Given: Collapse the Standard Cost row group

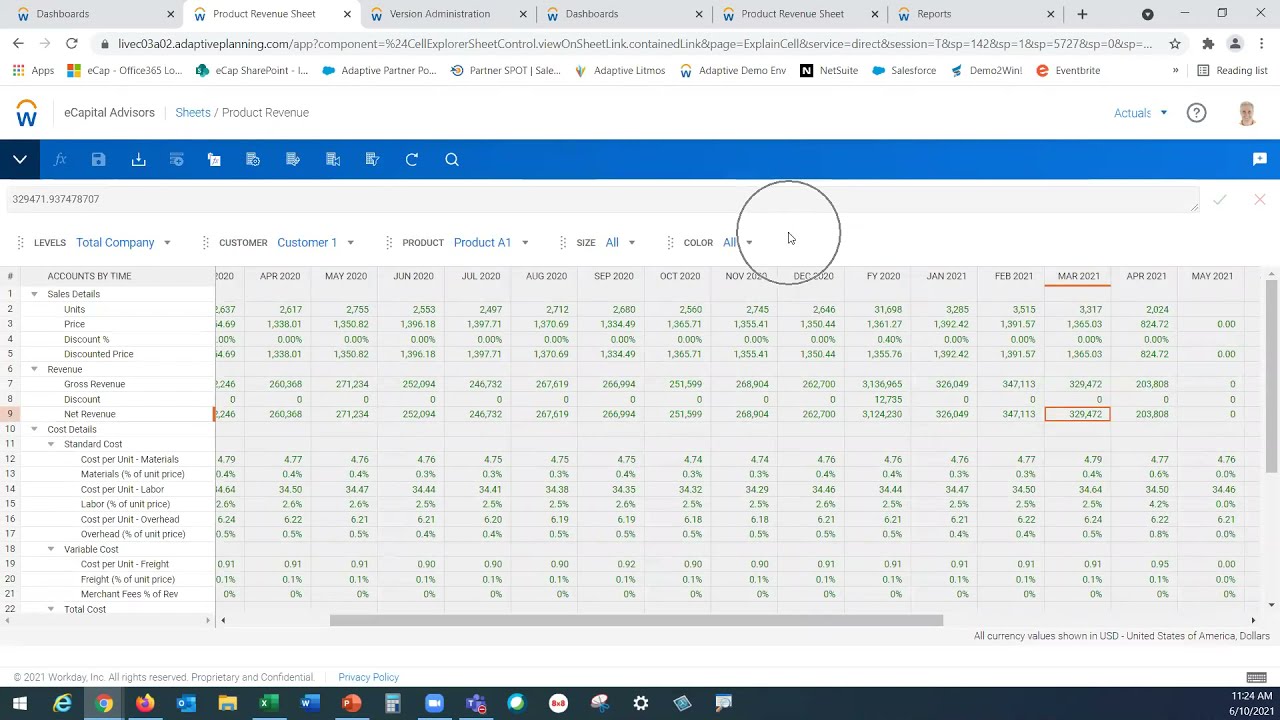Looking at the screenshot, I should pos(51,444).
